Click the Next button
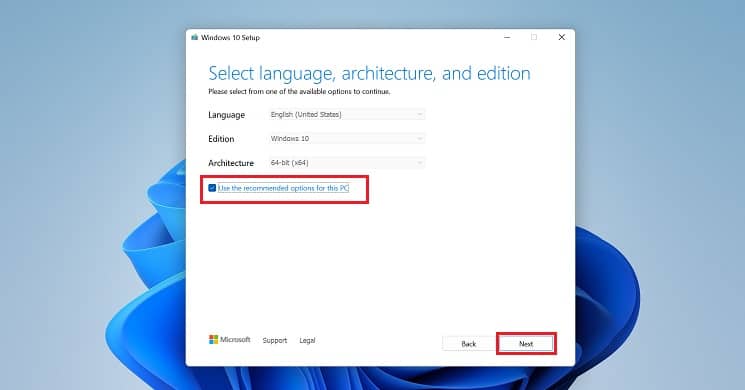This screenshot has height=390, width=745. click(526, 343)
